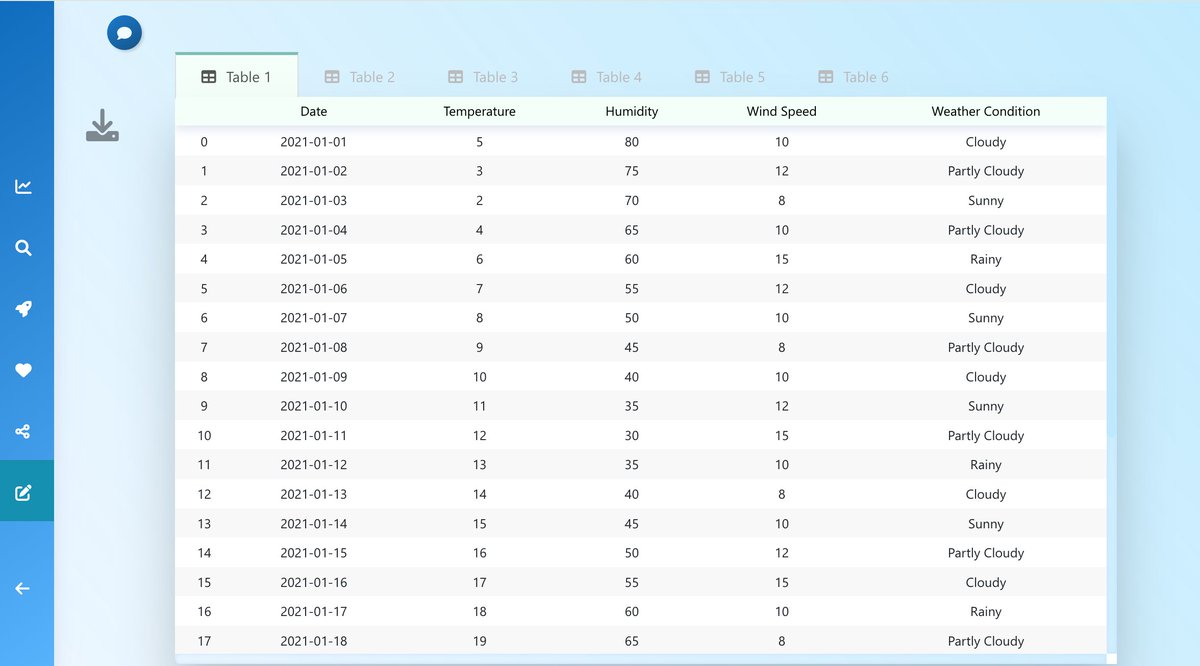Select the date cell 2021-01-17
1200x666 pixels.
click(314, 612)
